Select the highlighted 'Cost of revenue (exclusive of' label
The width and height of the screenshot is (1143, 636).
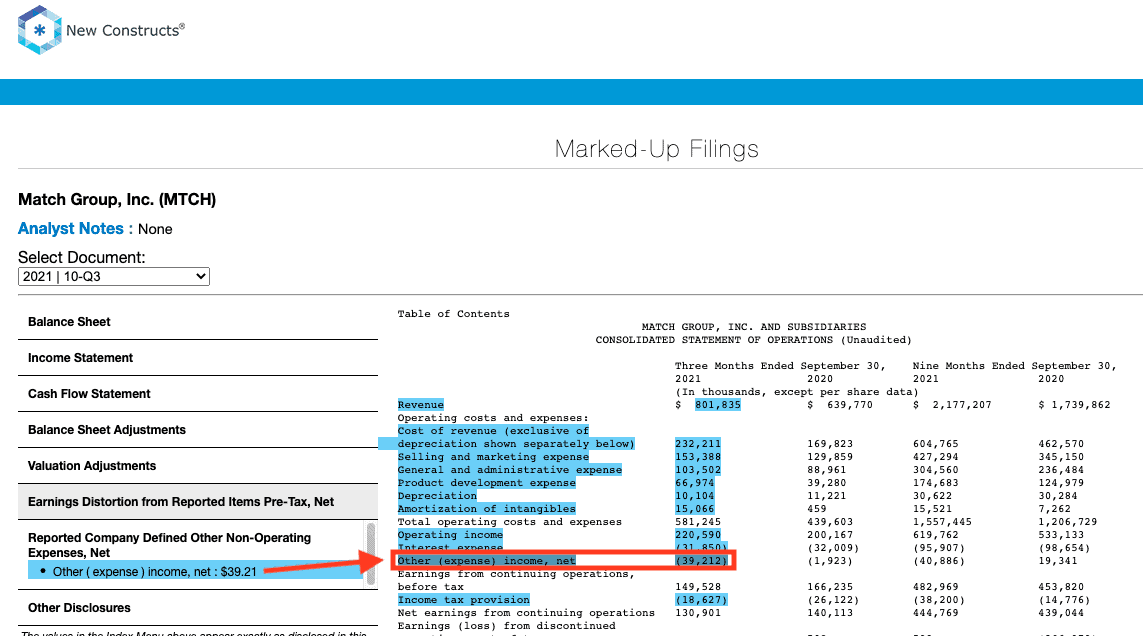(x=493, y=431)
